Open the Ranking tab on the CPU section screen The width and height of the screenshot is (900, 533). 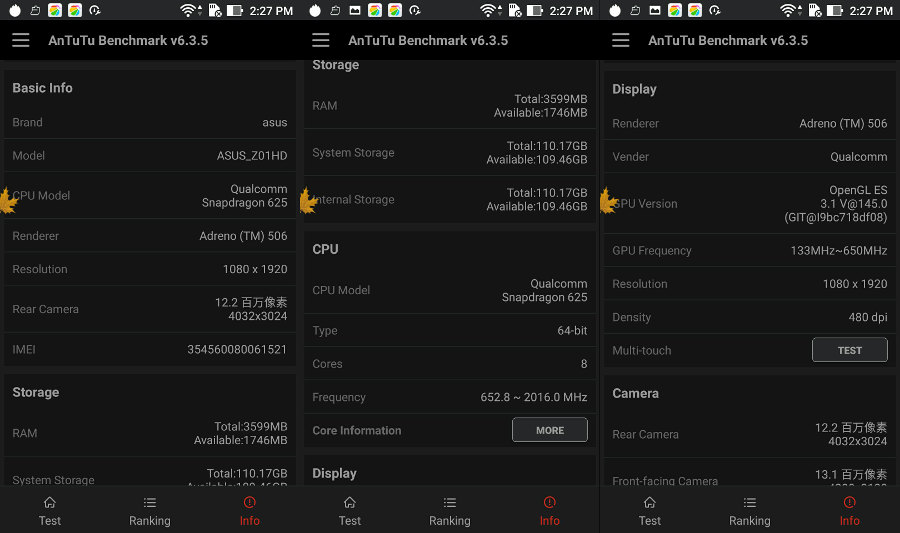tap(450, 511)
